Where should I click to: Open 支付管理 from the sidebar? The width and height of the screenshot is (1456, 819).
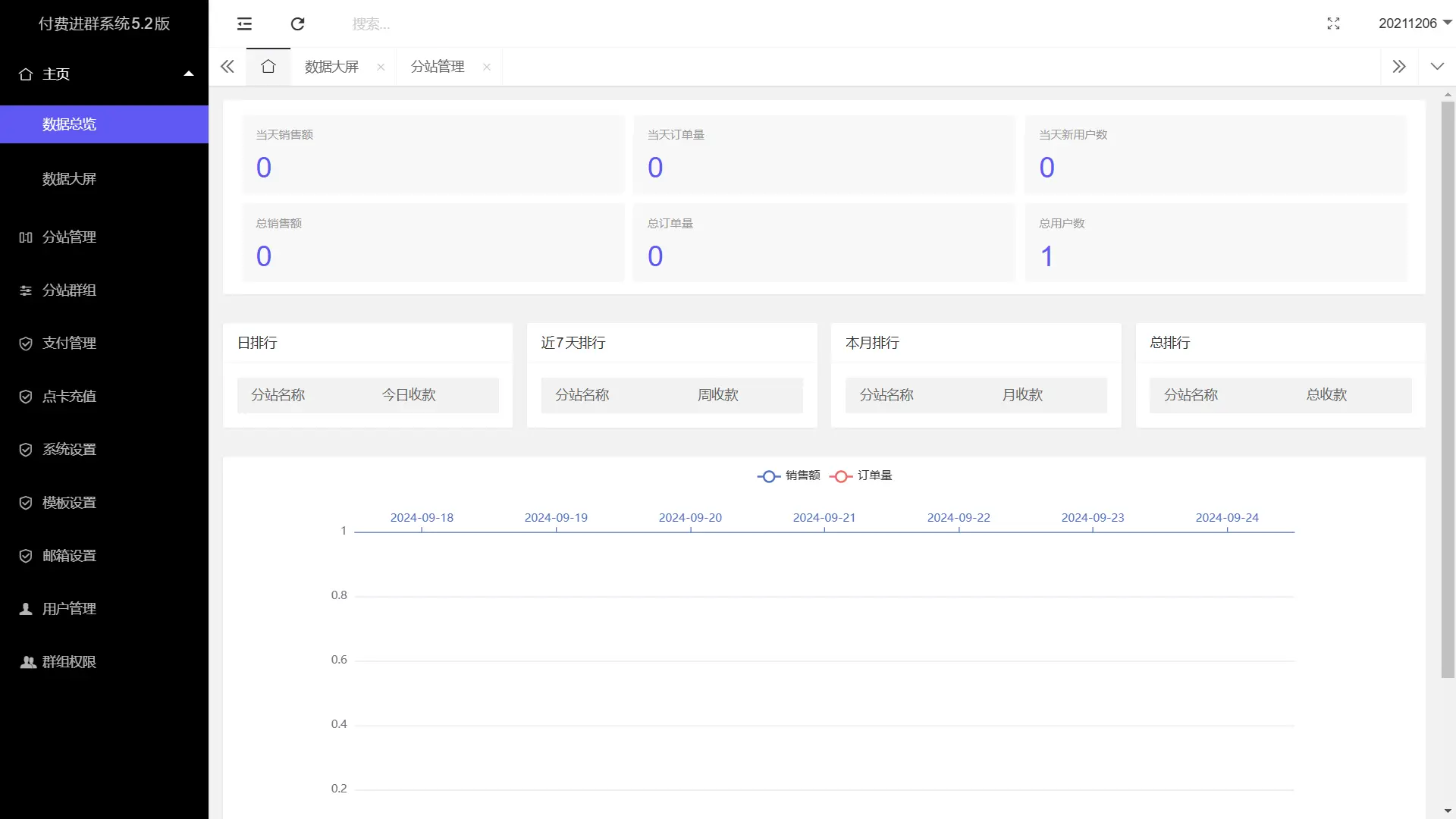coord(69,343)
